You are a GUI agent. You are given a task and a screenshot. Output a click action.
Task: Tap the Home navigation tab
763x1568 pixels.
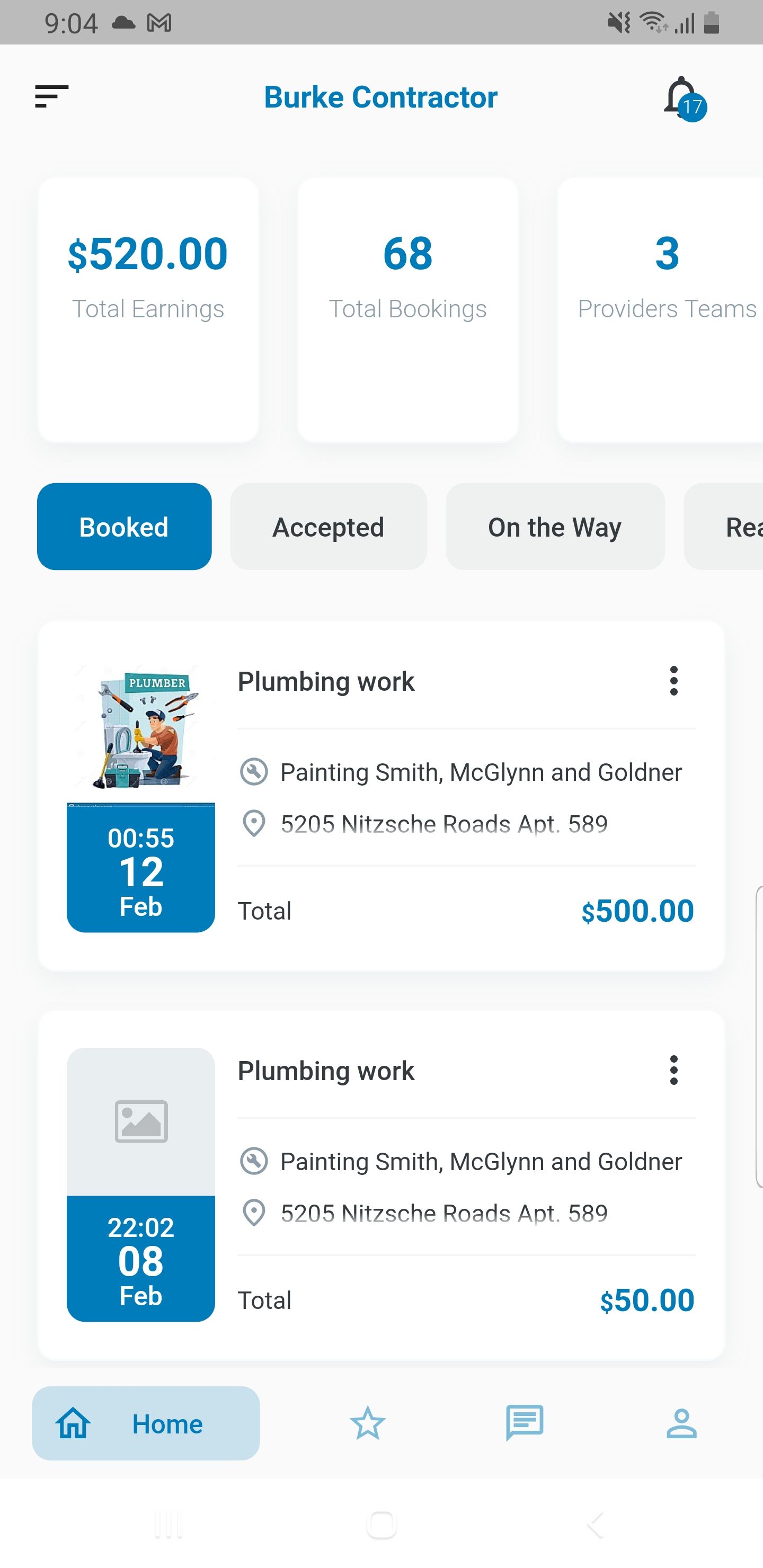(146, 1423)
